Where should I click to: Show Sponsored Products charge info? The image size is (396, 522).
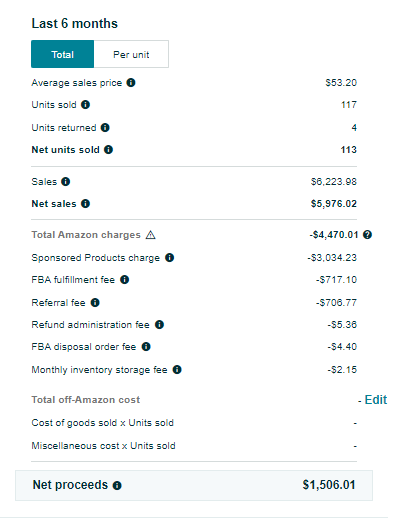(170, 258)
